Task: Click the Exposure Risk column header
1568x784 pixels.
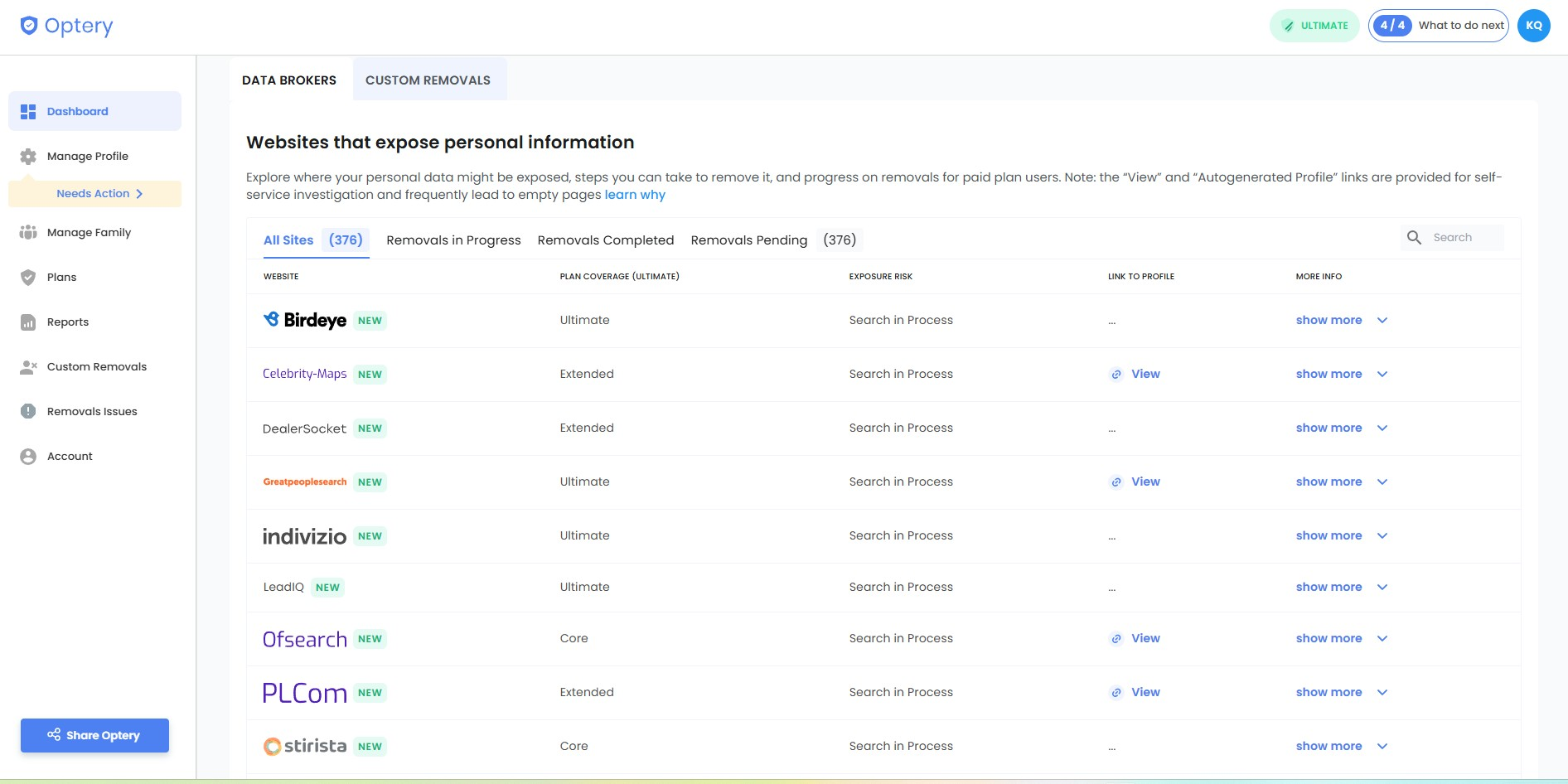Action: (880, 277)
